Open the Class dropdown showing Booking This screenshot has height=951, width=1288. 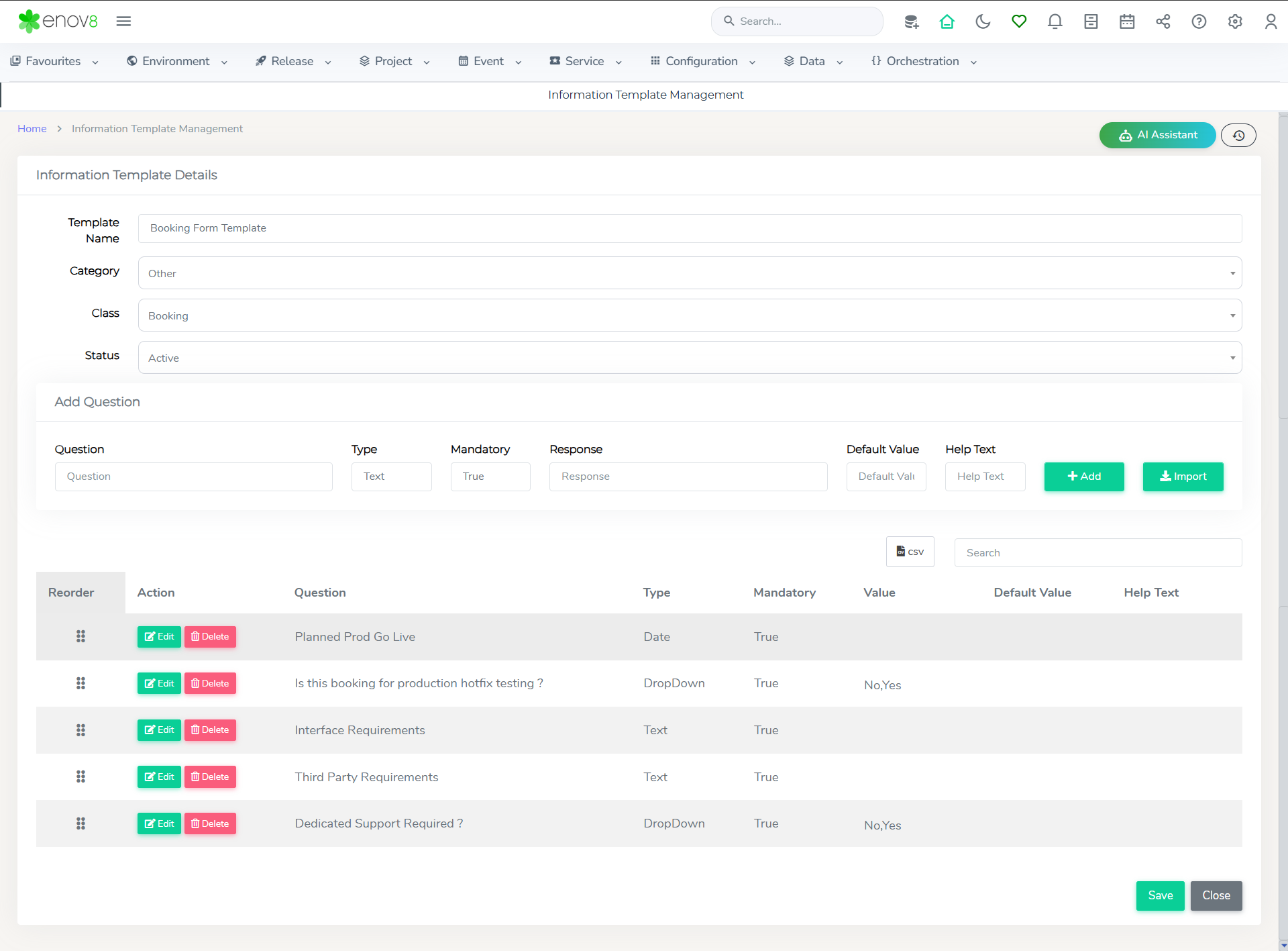[690, 315]
